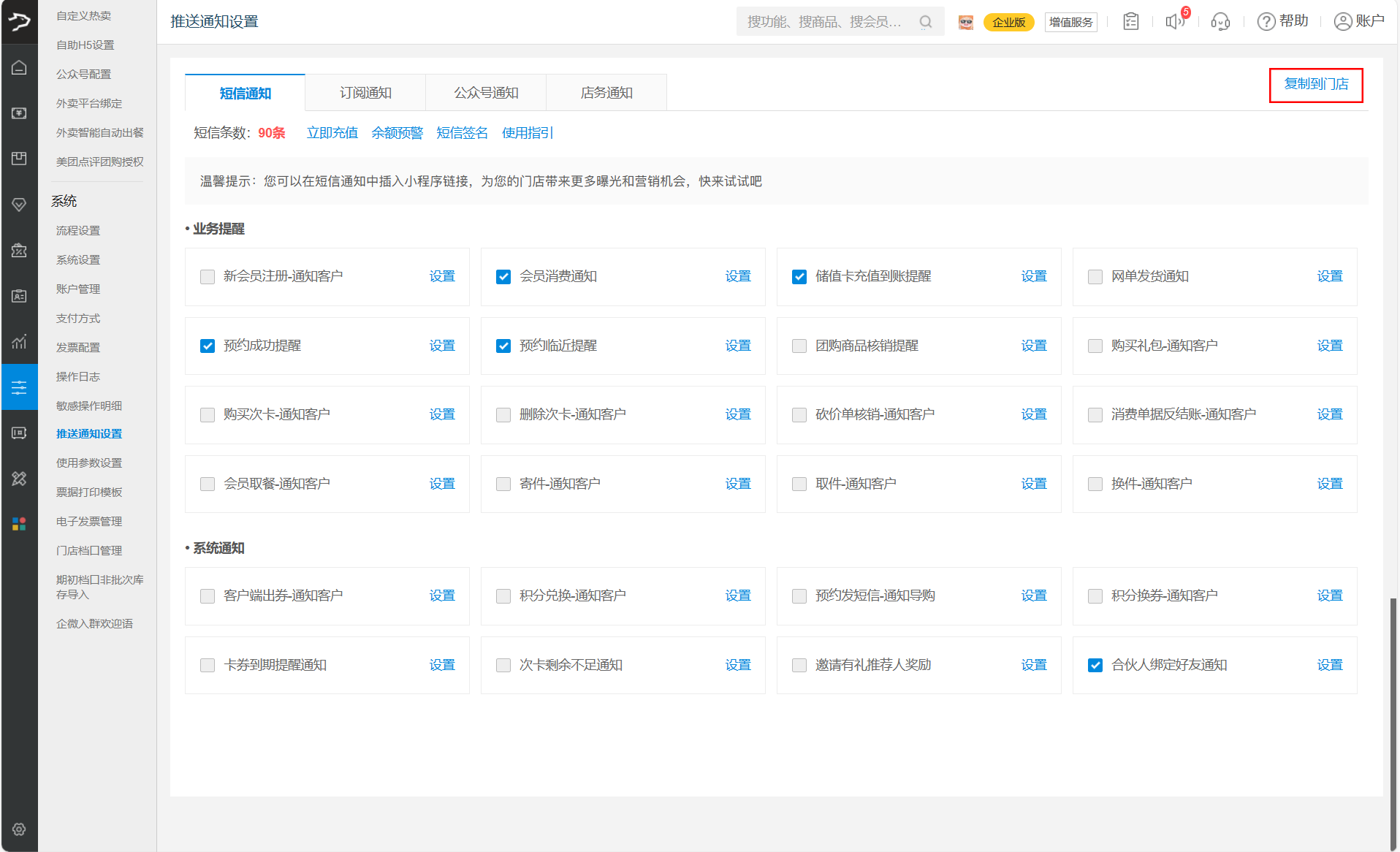
Task: Open the 公众号通知 tab
Action: (486, 93)
